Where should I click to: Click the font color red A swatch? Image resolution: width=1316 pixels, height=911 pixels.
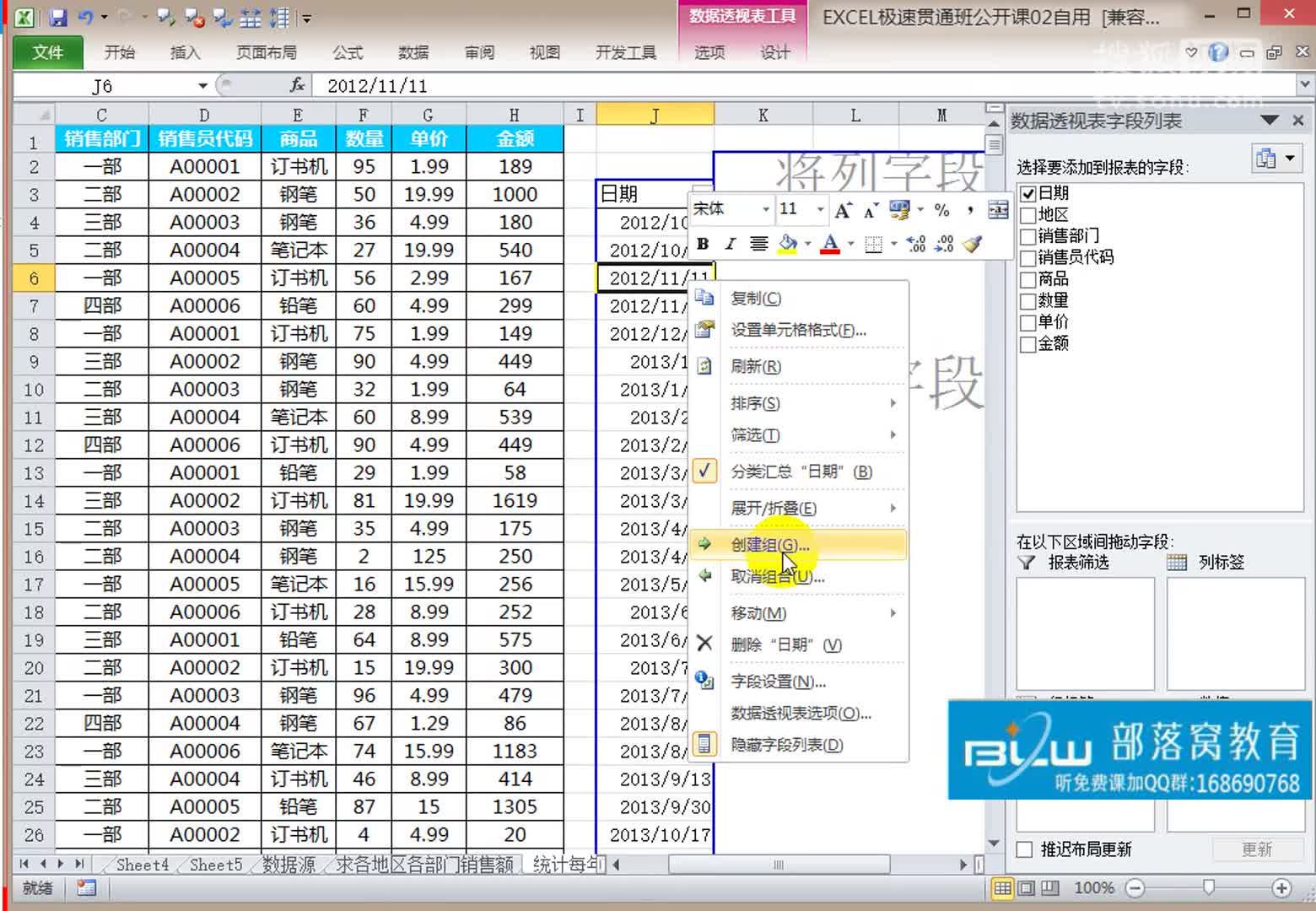tap(830, 244)
